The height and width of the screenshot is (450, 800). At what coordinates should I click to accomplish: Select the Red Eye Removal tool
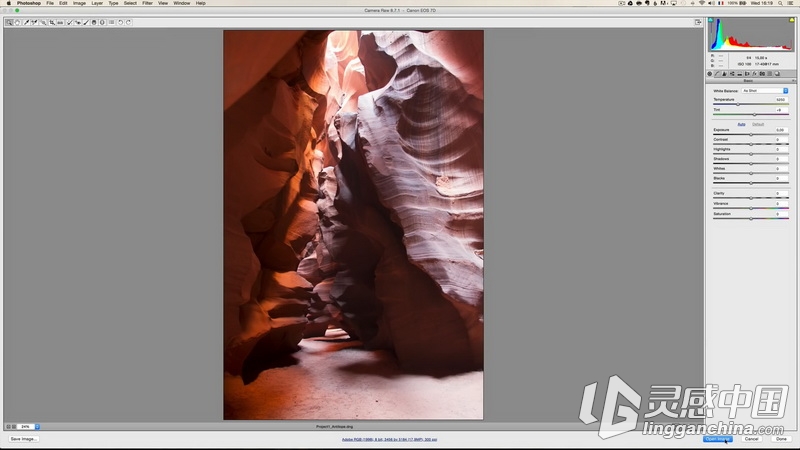[78, 22]
